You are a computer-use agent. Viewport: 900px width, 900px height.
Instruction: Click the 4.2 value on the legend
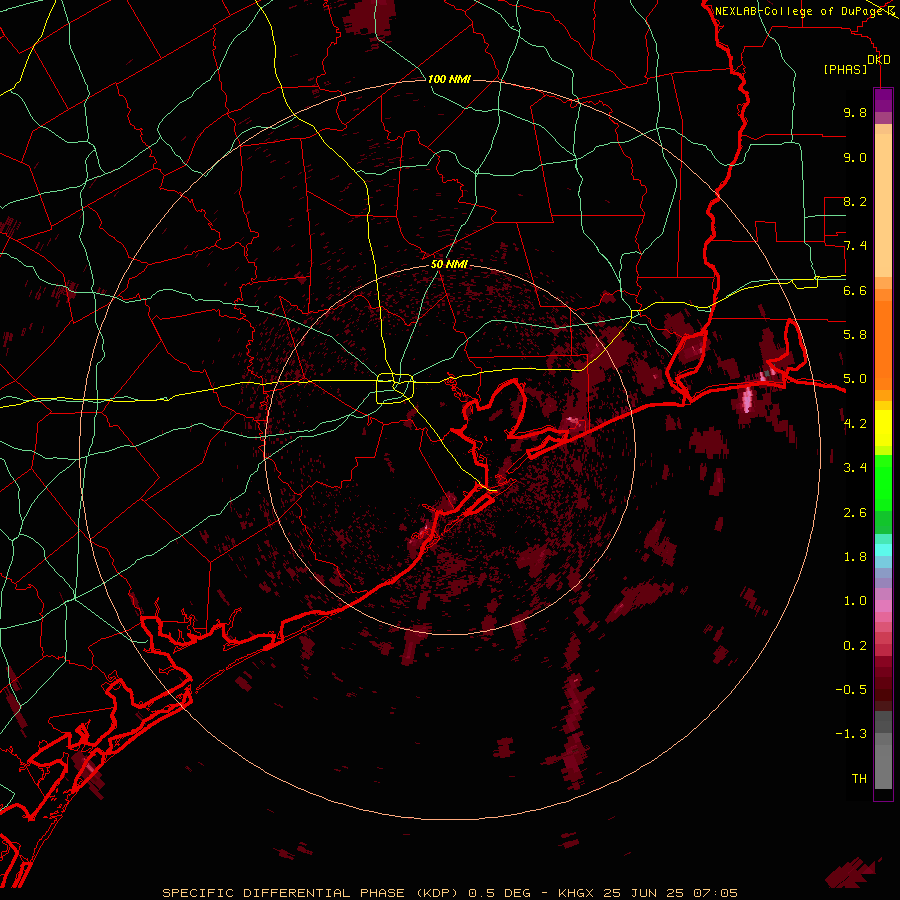point(855,424)
